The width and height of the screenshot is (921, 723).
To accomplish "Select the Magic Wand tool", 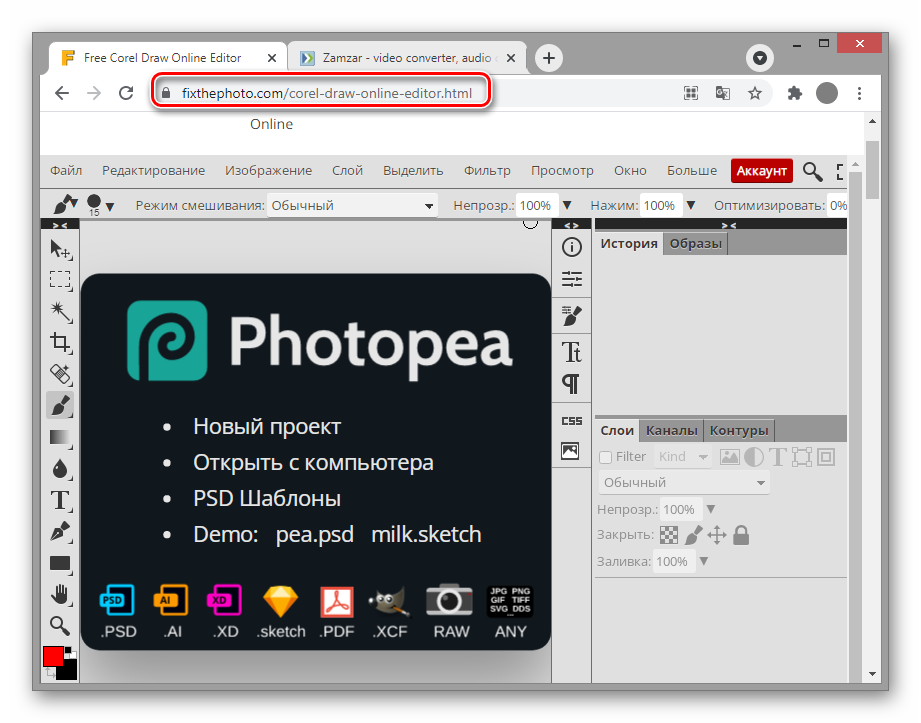I will click(60, 311).
